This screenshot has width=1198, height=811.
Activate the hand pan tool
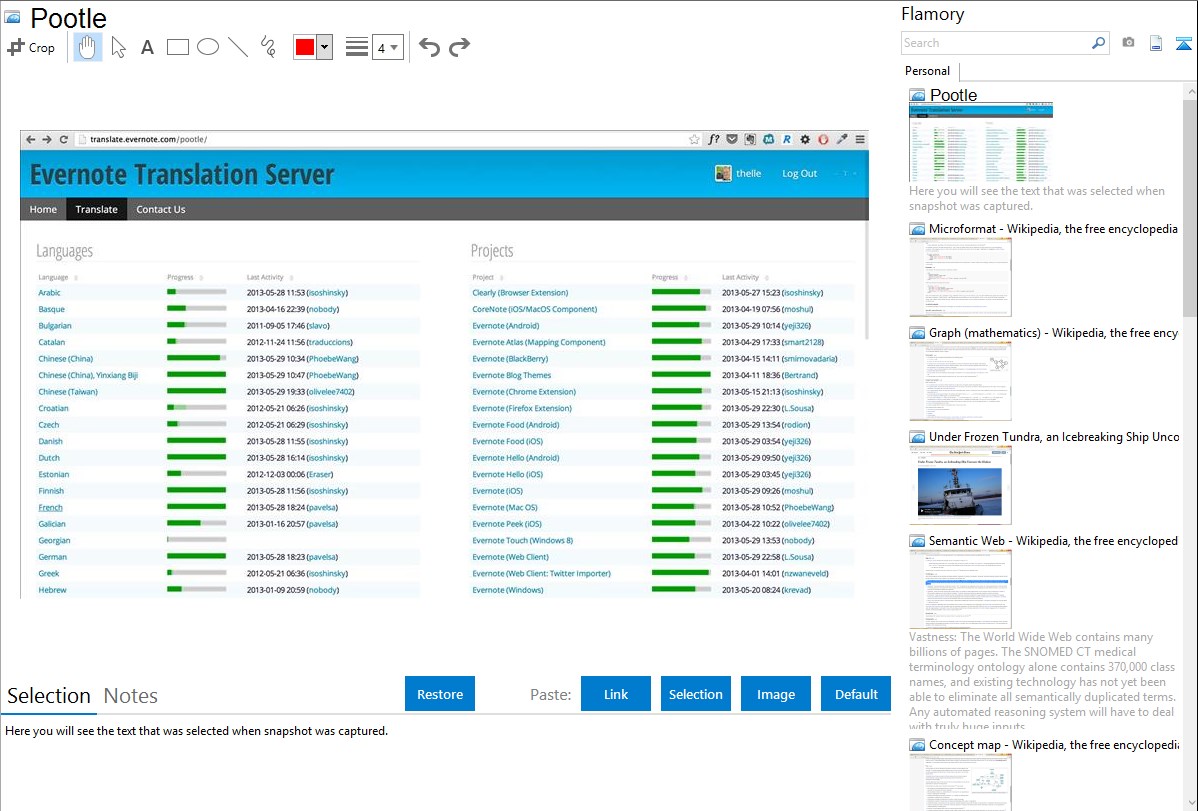tap(88, 47)
